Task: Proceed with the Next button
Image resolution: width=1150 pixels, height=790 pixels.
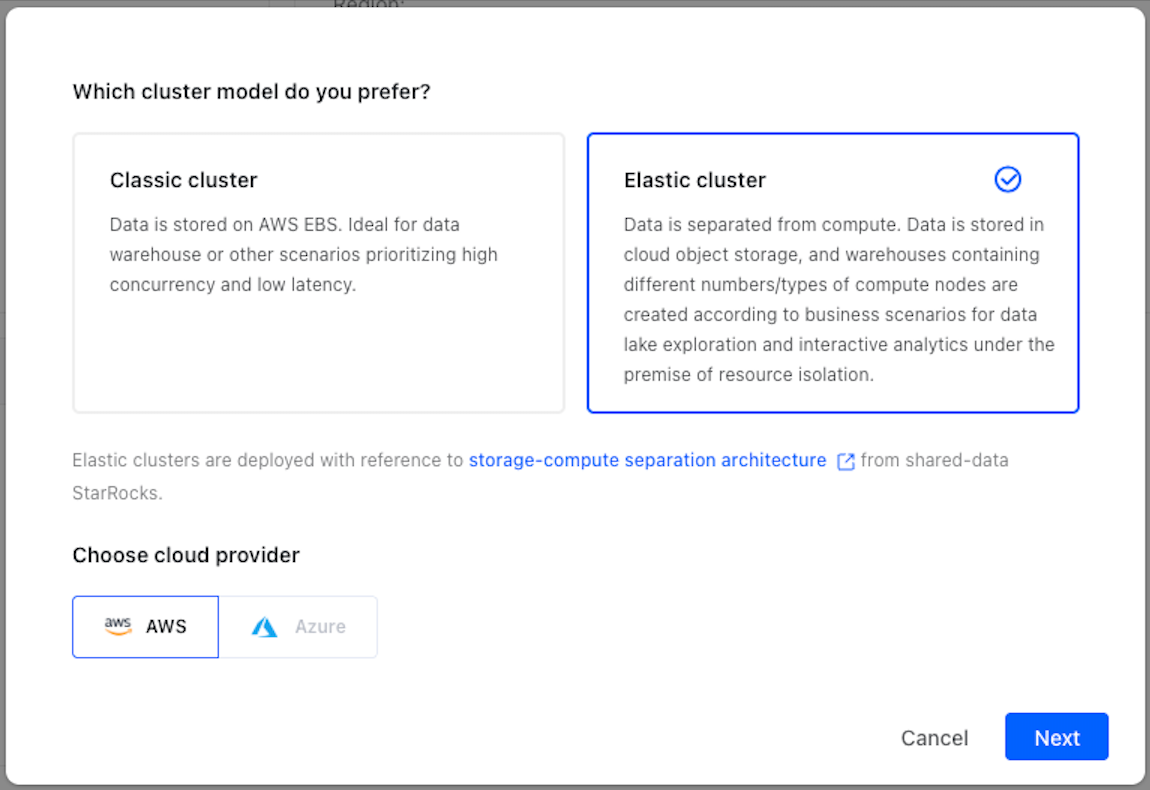Action: pos(1056,737)
